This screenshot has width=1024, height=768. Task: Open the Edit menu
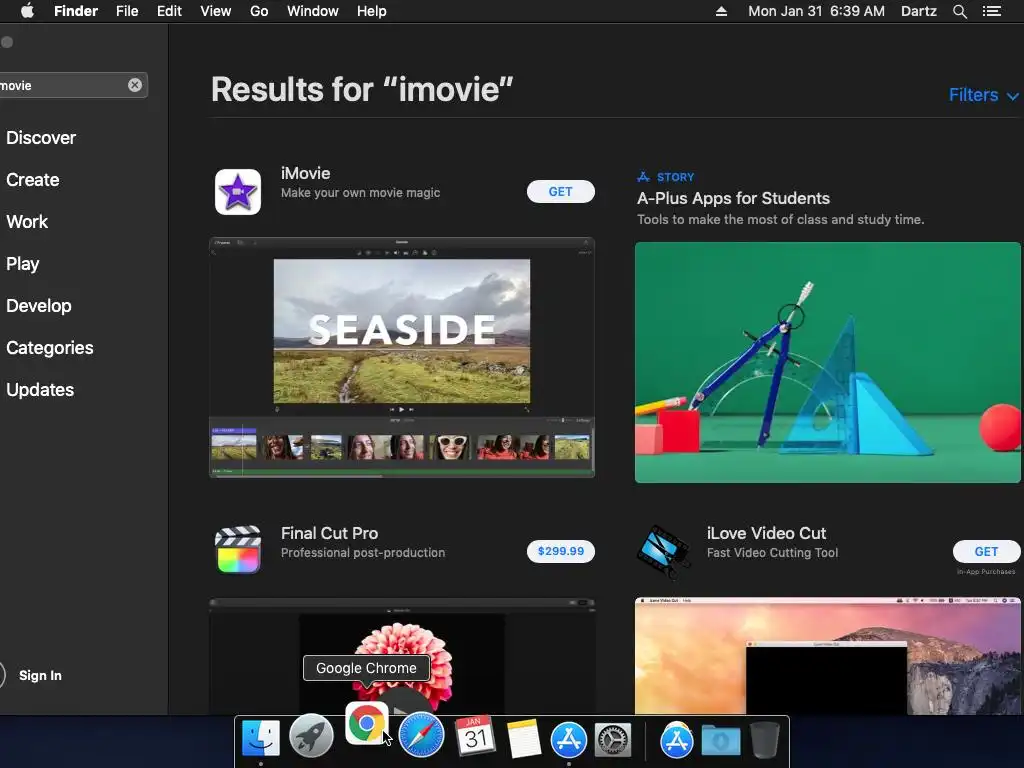[x=169, y=11]
